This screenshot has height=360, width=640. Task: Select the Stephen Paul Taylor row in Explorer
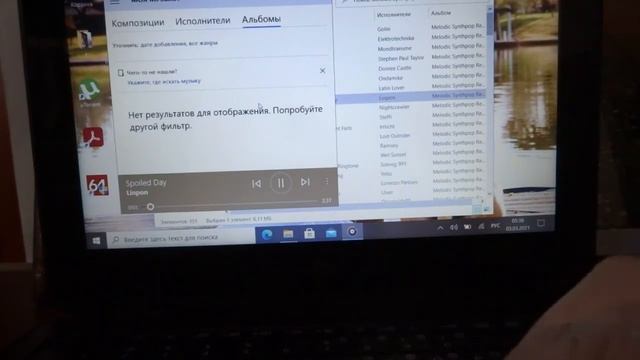pos(401,58)
